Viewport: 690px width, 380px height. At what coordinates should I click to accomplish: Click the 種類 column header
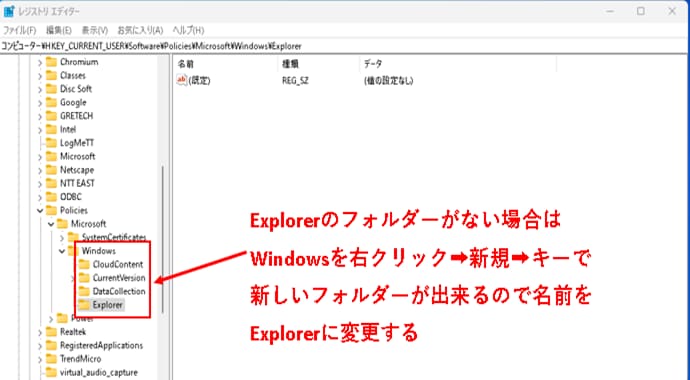coord(318,64)
